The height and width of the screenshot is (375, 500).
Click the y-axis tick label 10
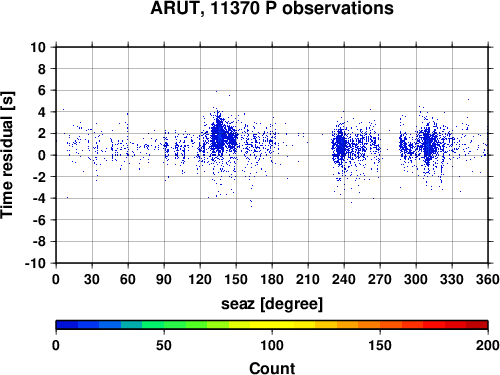coord(38,47)
